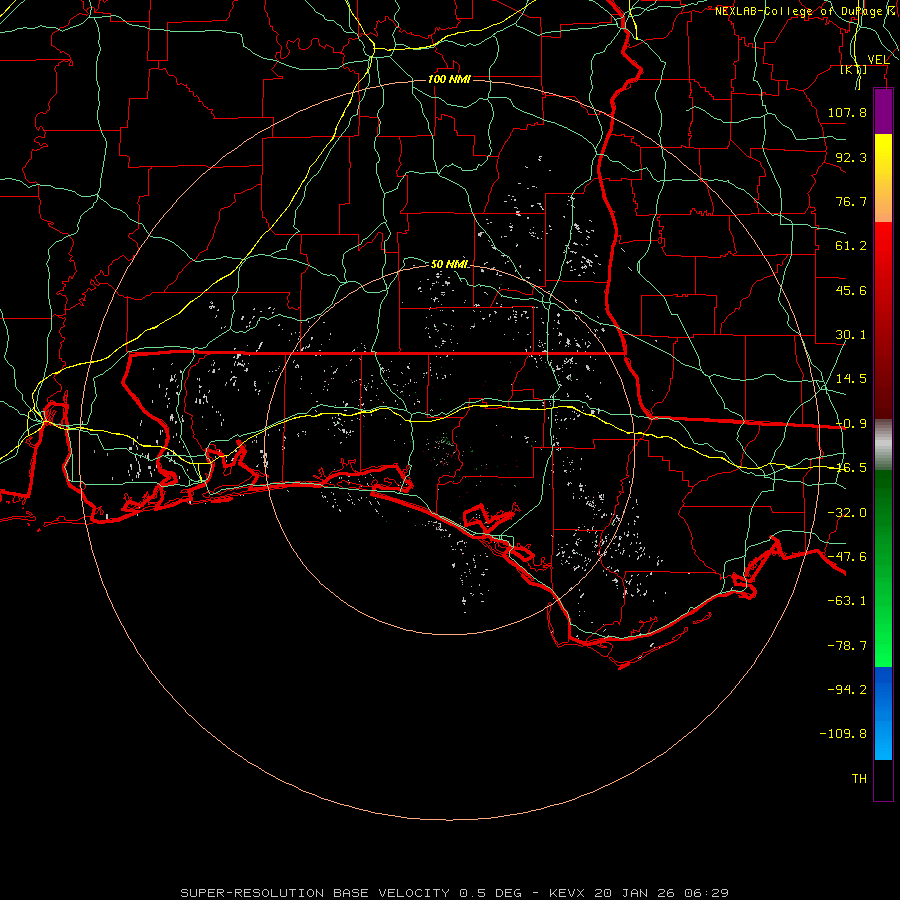The width and height of the screenshot is (900, 900).
Task: Click the purple segment of color bar
Action: click(883, 111)
